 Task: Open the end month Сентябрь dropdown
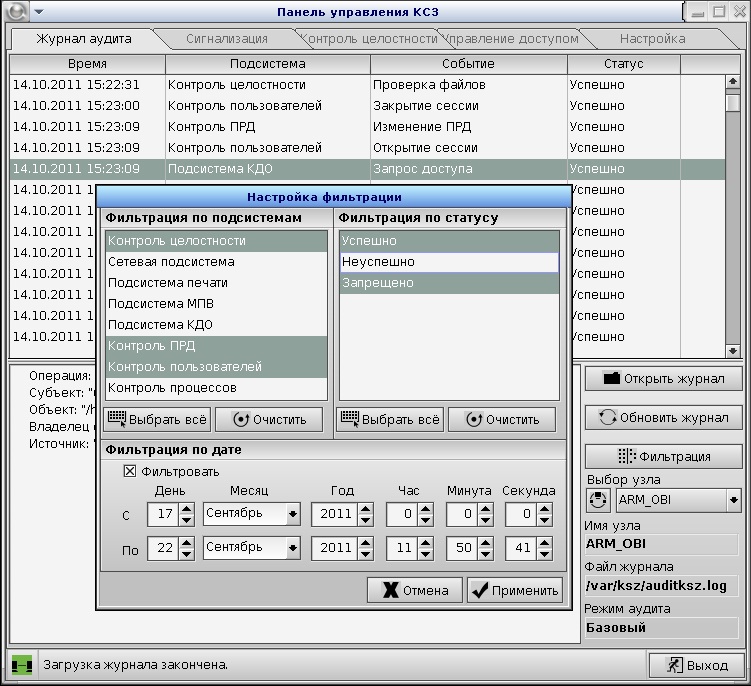pyautogui.click(x=251, y=548)
